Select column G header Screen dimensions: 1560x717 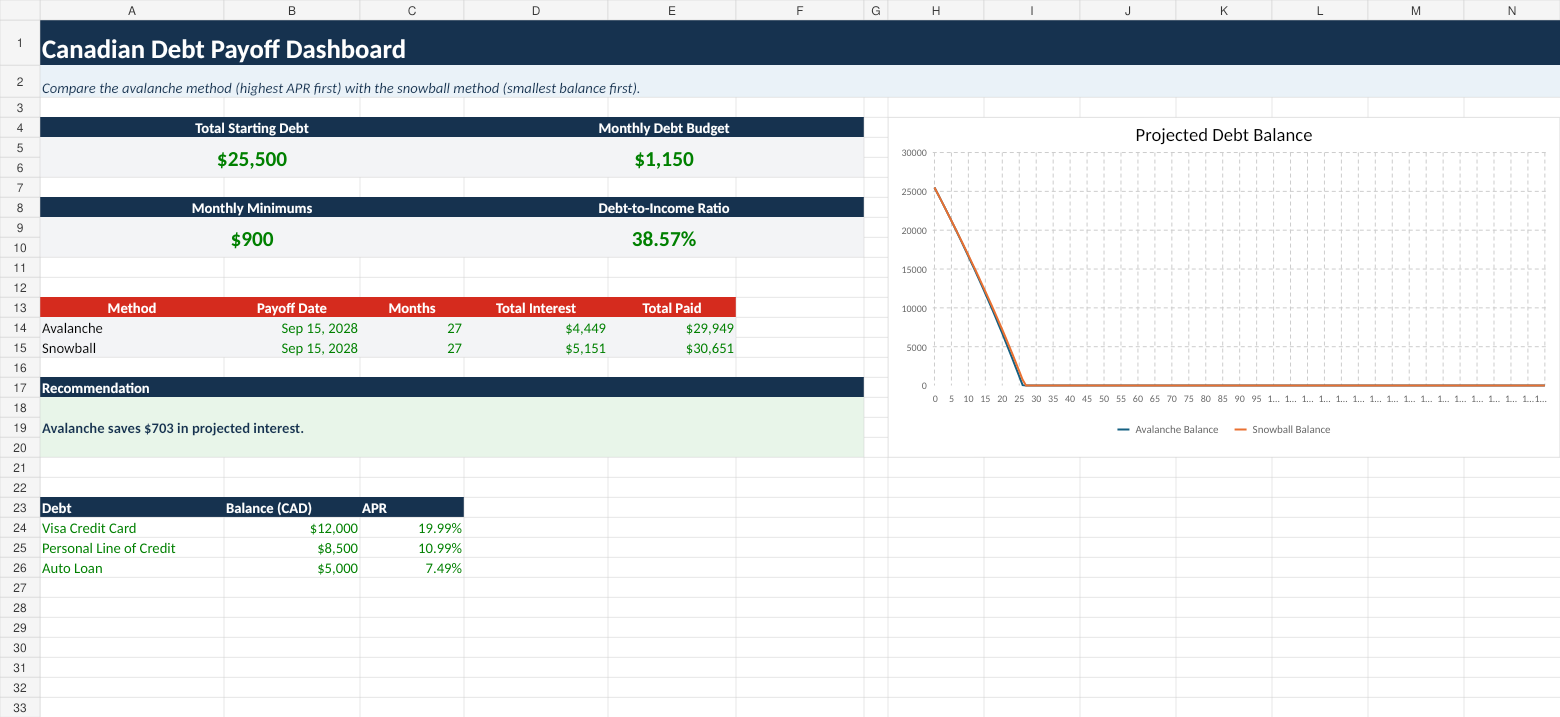tap(876, 10)
